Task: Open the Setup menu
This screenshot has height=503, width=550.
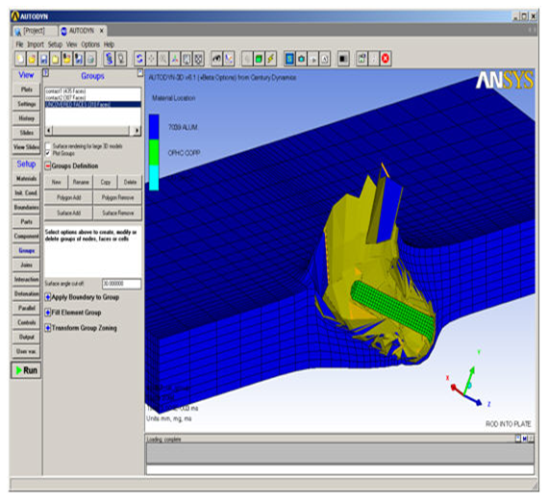Action: 55,45
